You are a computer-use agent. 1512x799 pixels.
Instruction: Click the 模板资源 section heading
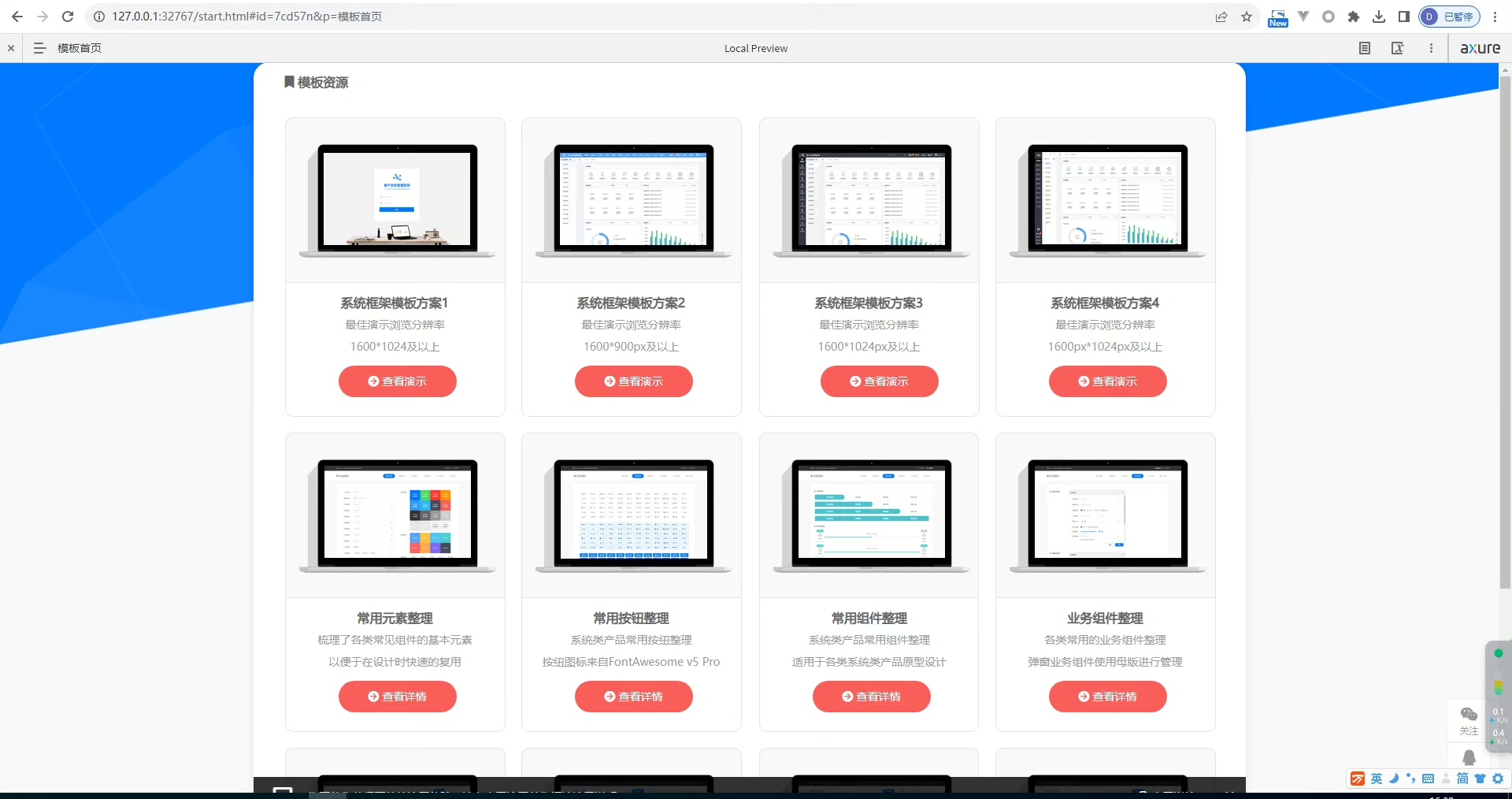click(316, 83)
